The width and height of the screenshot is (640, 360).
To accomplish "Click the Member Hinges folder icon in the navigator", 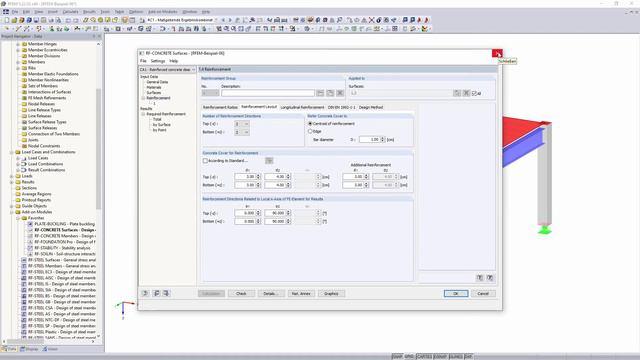I will 24,44.
